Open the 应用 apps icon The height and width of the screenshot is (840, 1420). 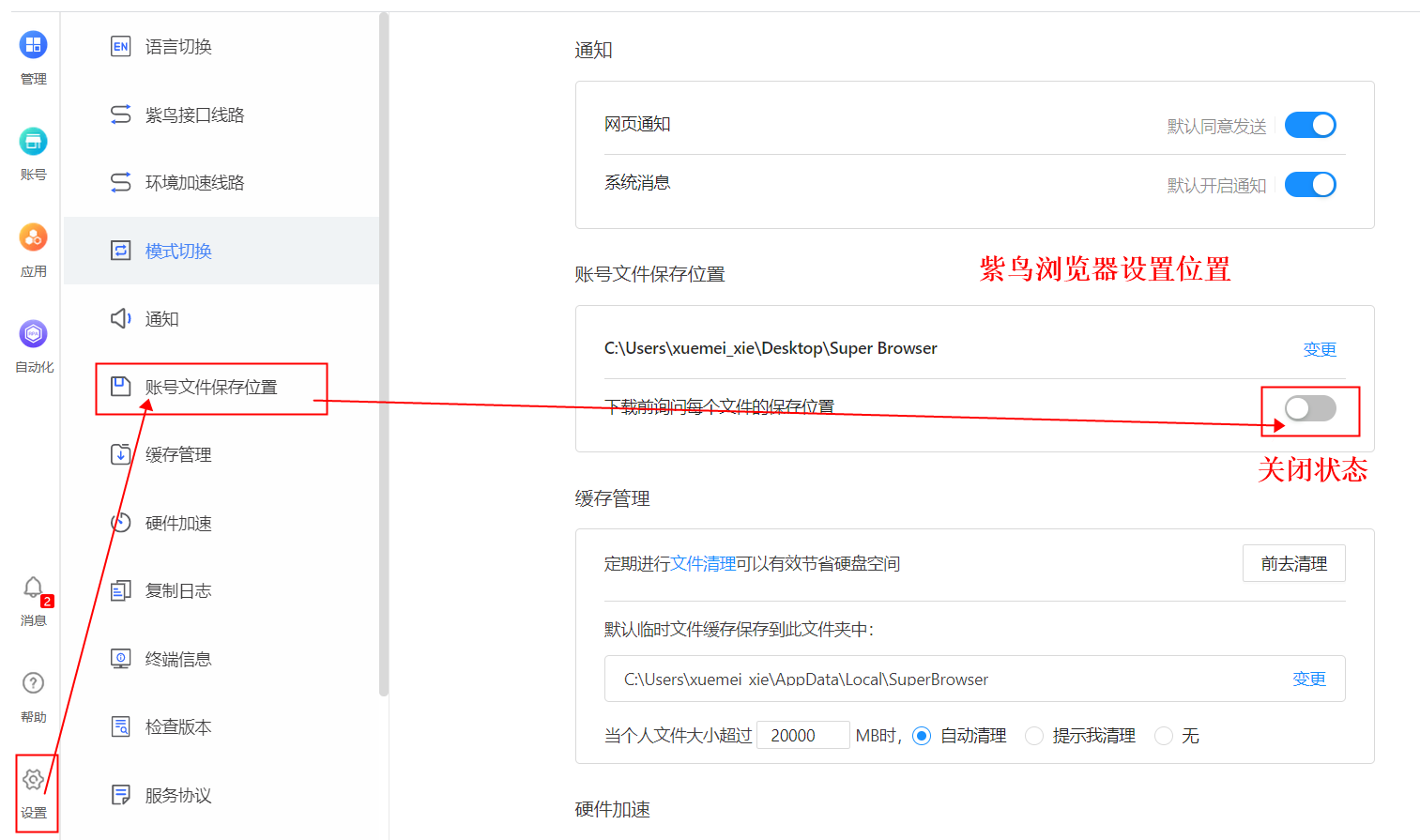pyautogui.click(x=33, y=237)
